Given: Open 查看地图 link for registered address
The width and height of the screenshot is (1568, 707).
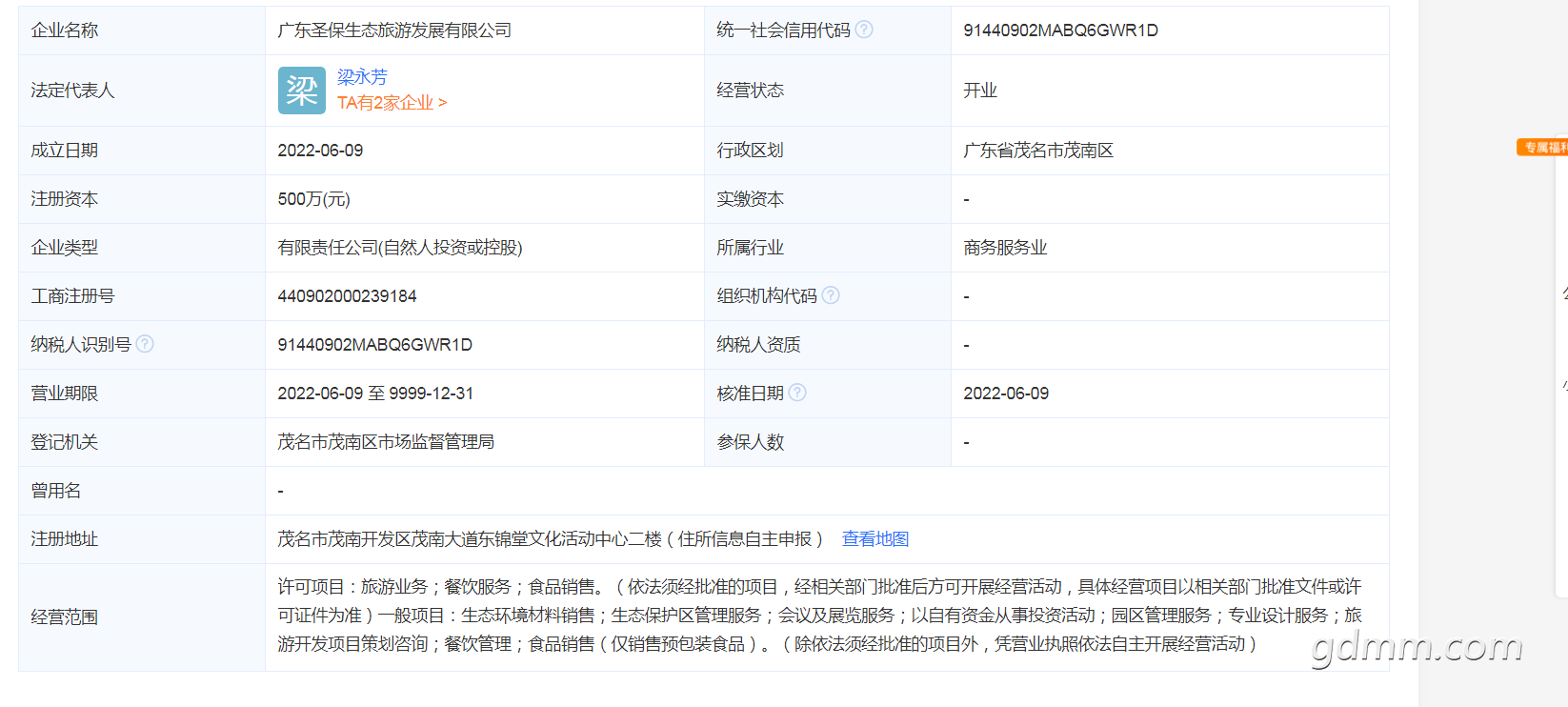Looking at the screenshot, I should [874, 539].
